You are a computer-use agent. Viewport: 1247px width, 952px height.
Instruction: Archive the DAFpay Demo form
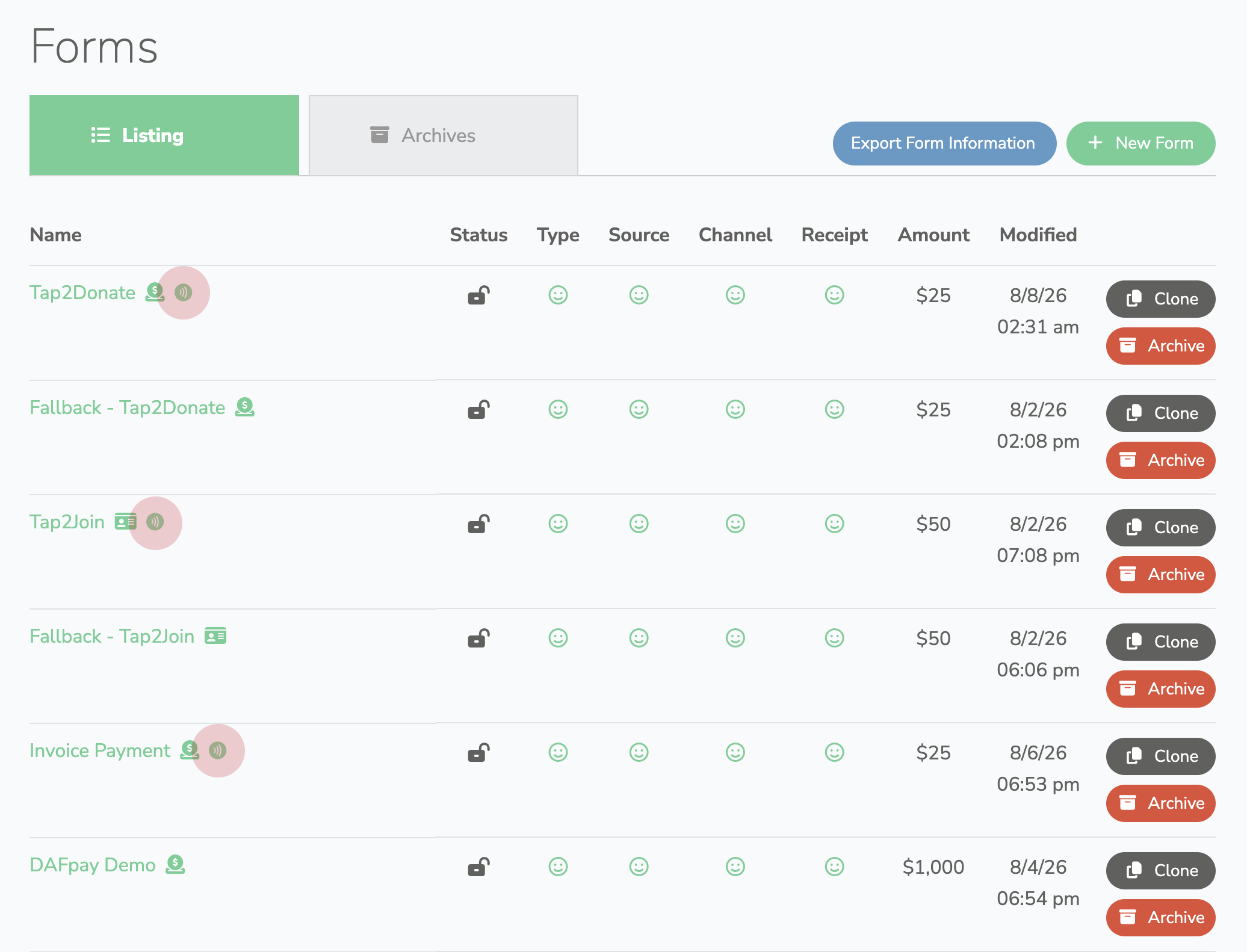pyautogui.click(x=1160, y=918)
